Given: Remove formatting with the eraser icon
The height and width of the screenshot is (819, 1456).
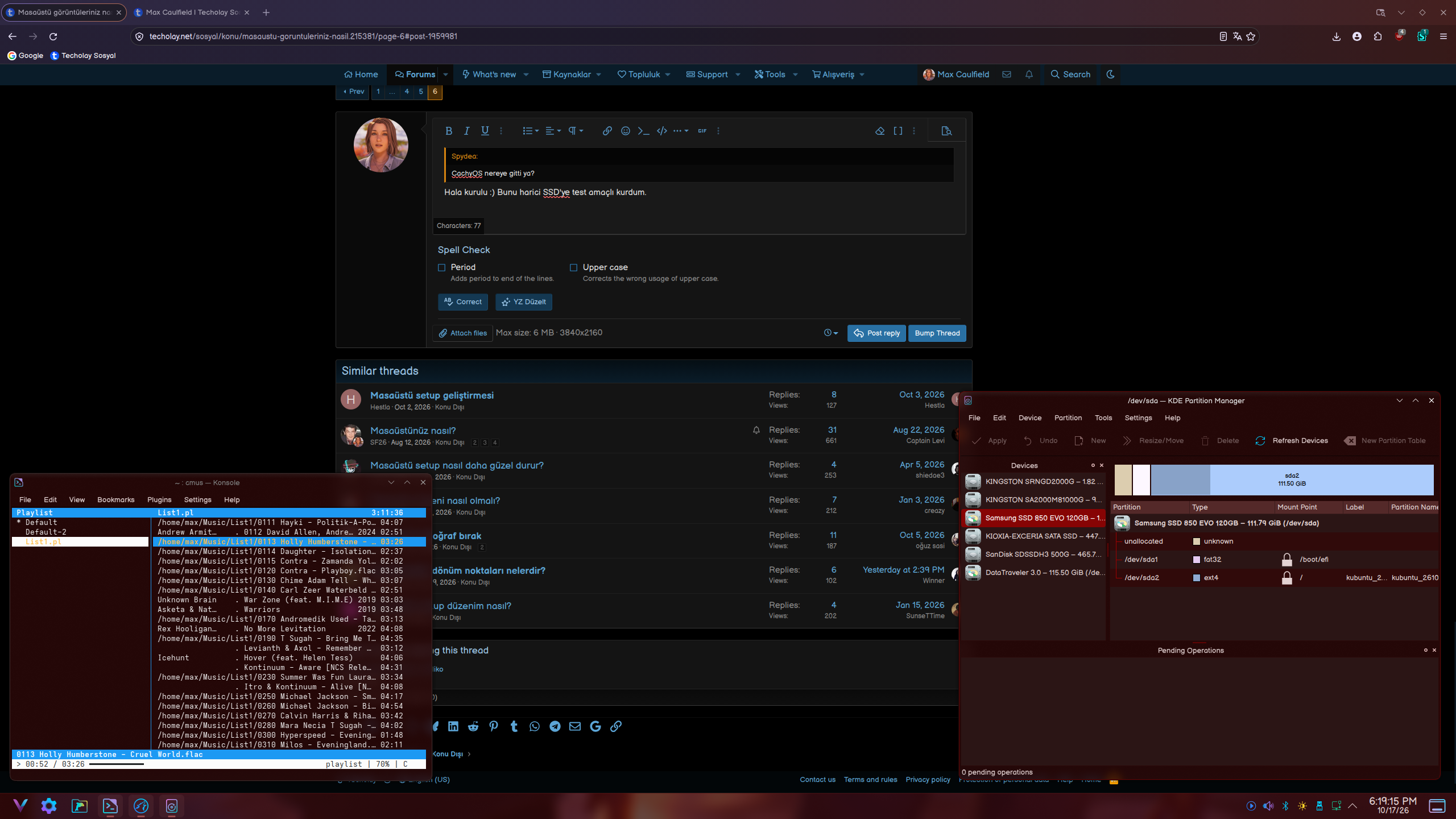Looking at the screenshot, I should (880, 131).
